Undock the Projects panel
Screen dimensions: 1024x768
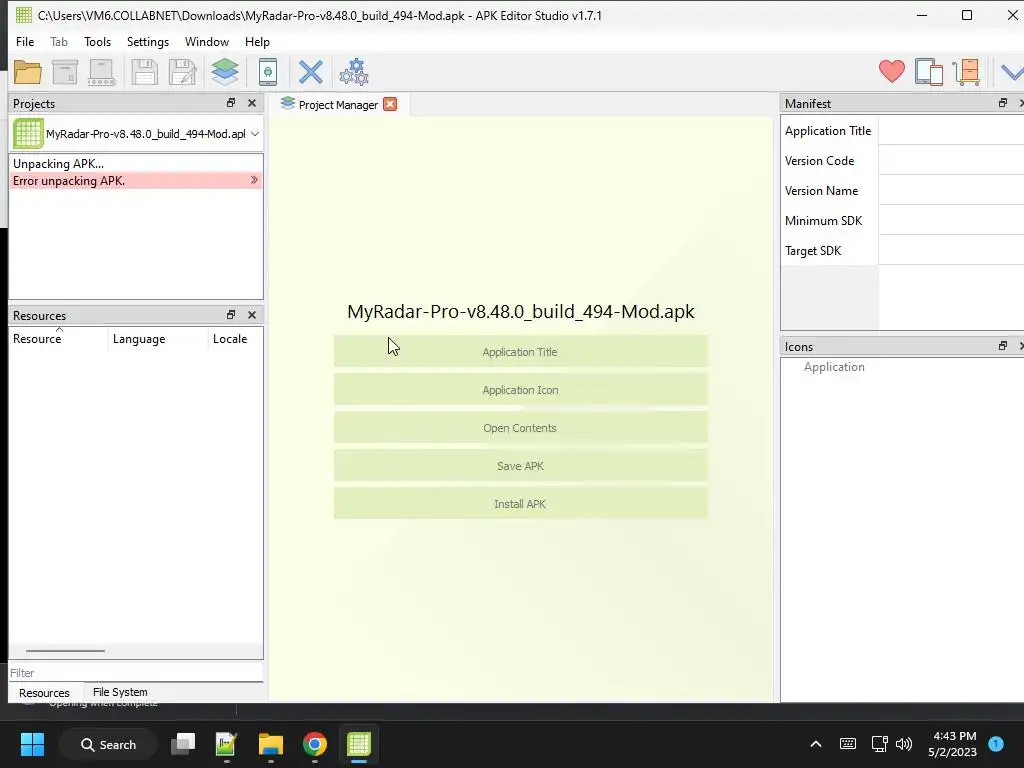point(231,103)
